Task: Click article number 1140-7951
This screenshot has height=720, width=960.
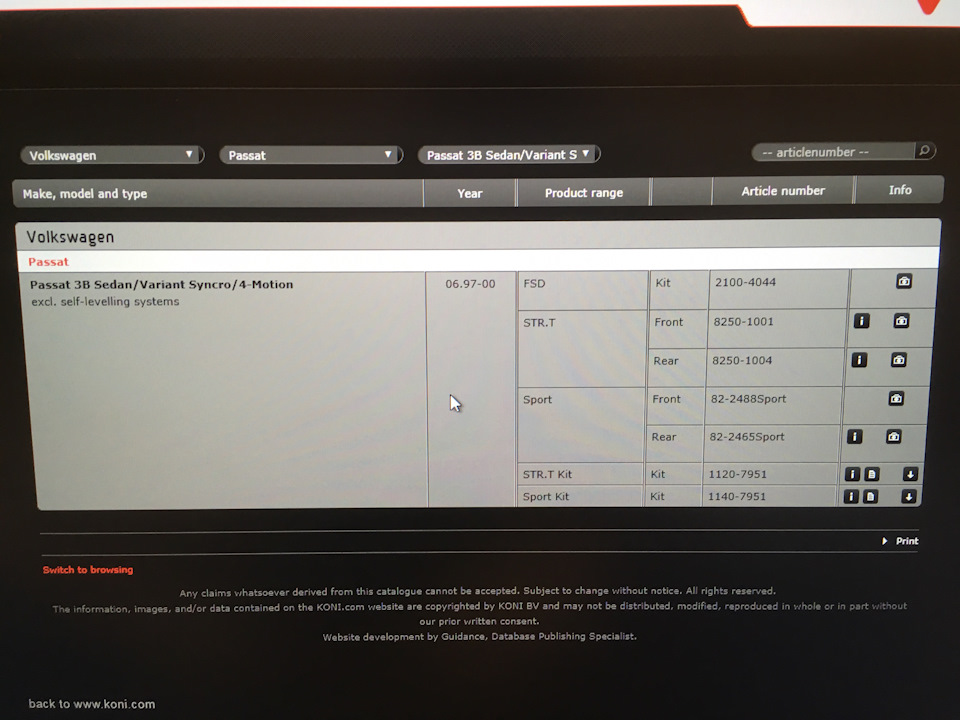Action: 737,497
